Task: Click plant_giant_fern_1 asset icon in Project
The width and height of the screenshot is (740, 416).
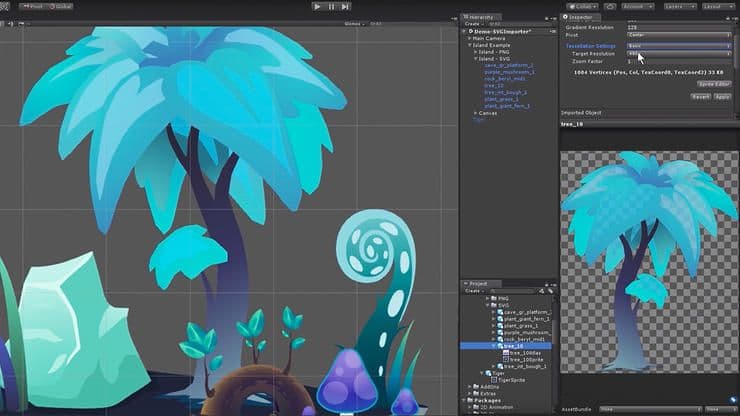Action: point(500,319)
